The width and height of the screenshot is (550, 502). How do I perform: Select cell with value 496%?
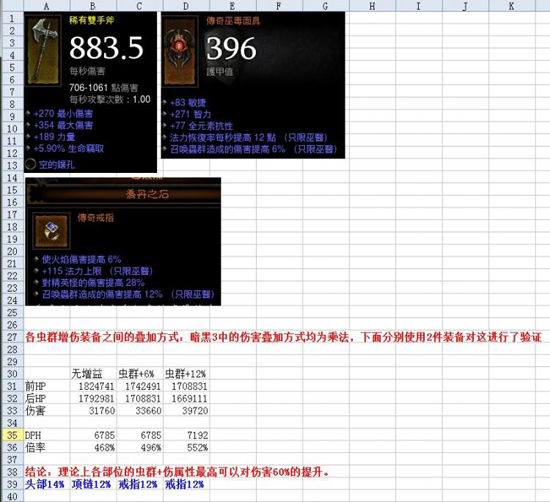click(x=140, y=447)
